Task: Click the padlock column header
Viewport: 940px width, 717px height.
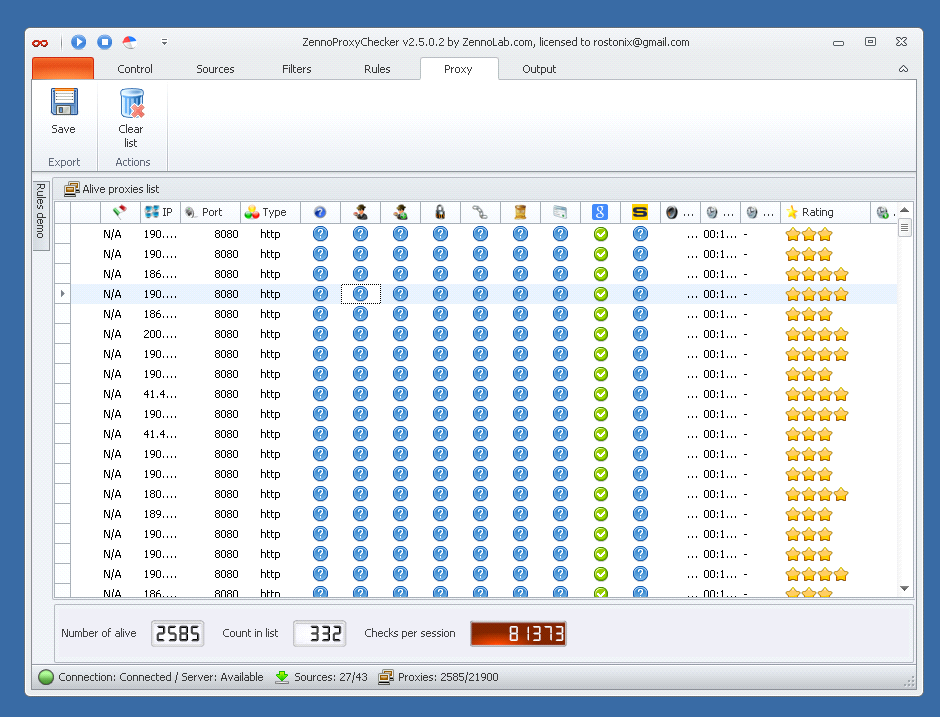Action: (440, 212)
